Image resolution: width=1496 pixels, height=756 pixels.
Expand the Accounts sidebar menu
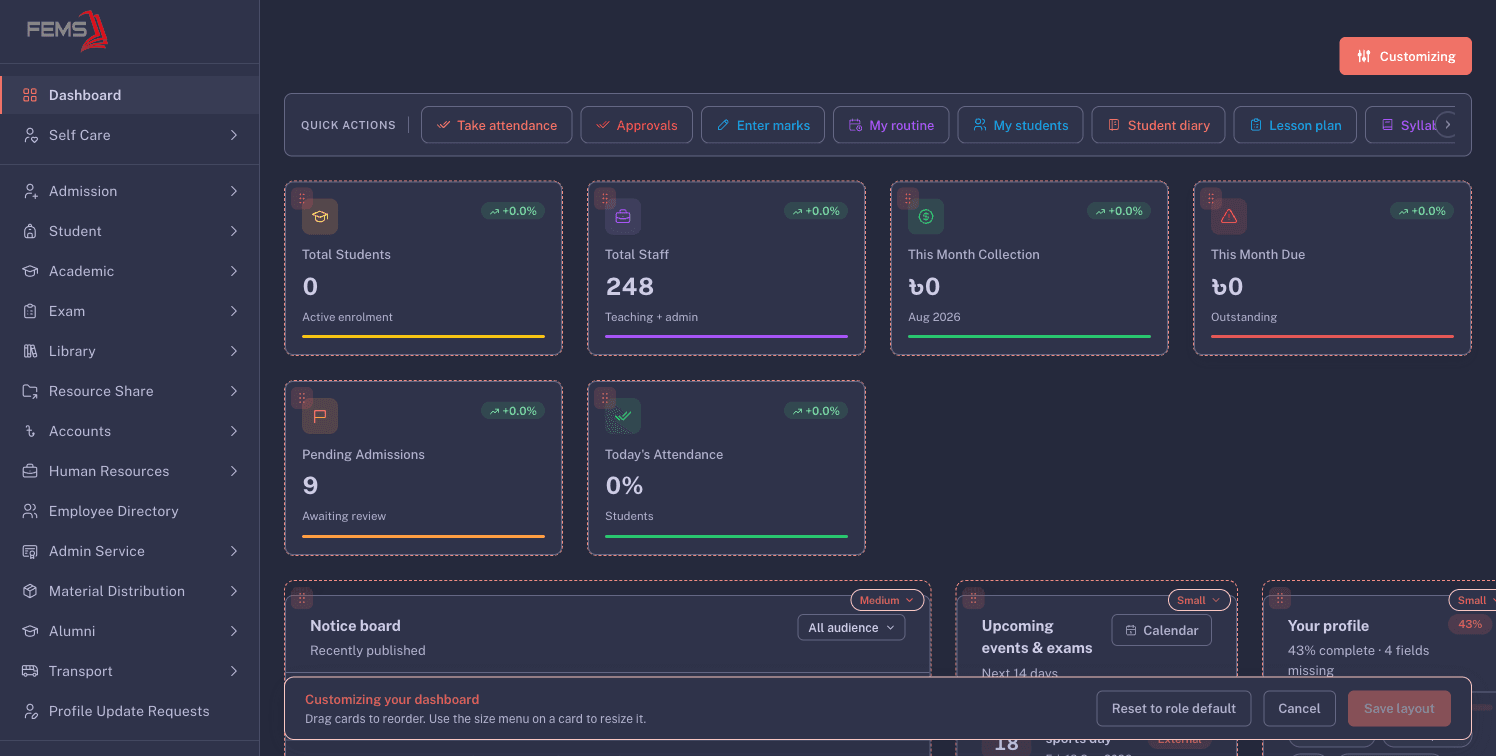pyautogui.click(x=130, y=431)
